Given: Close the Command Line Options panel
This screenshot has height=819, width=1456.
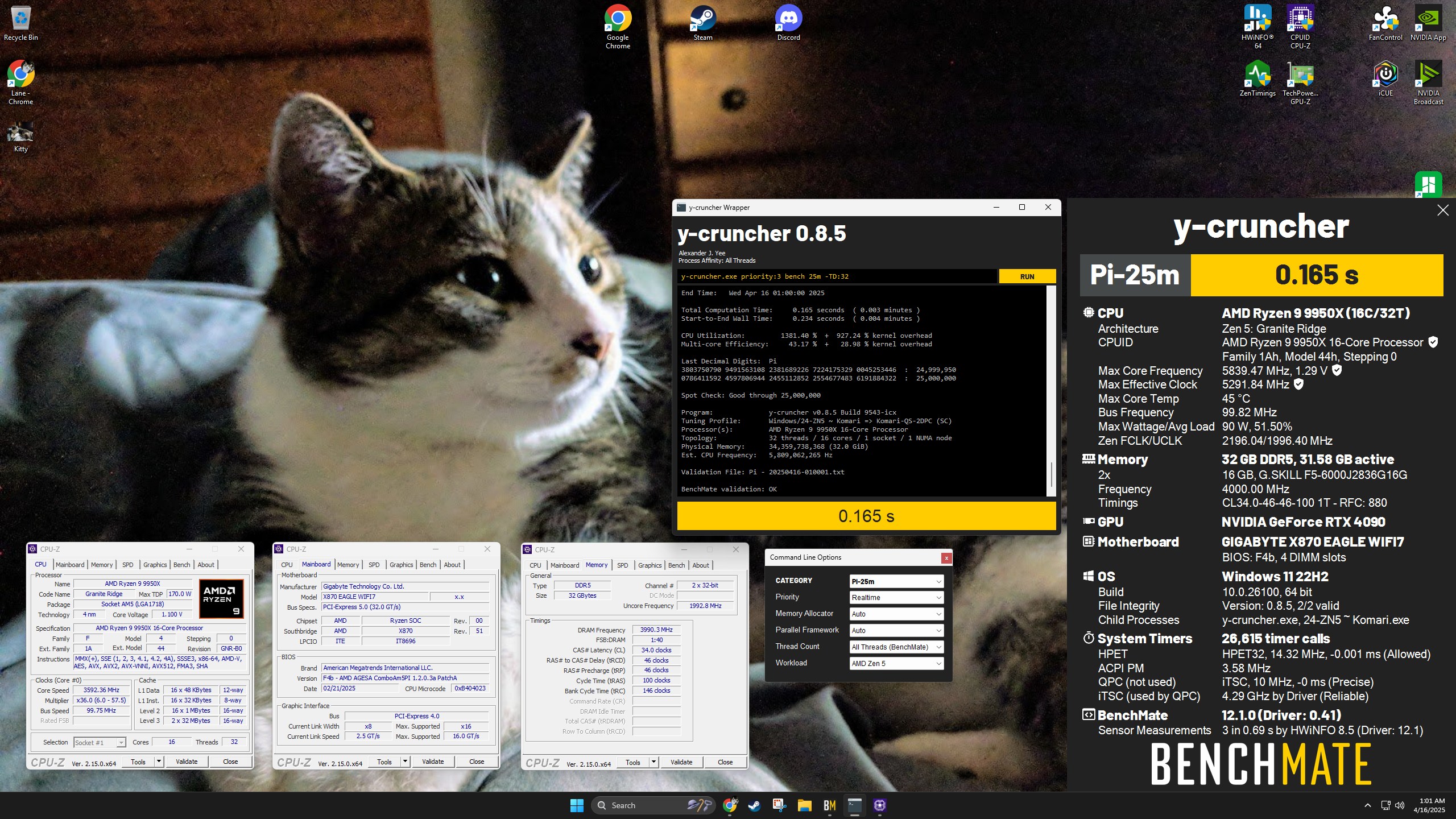Looking at the screenshot, I should pos(946,558).
